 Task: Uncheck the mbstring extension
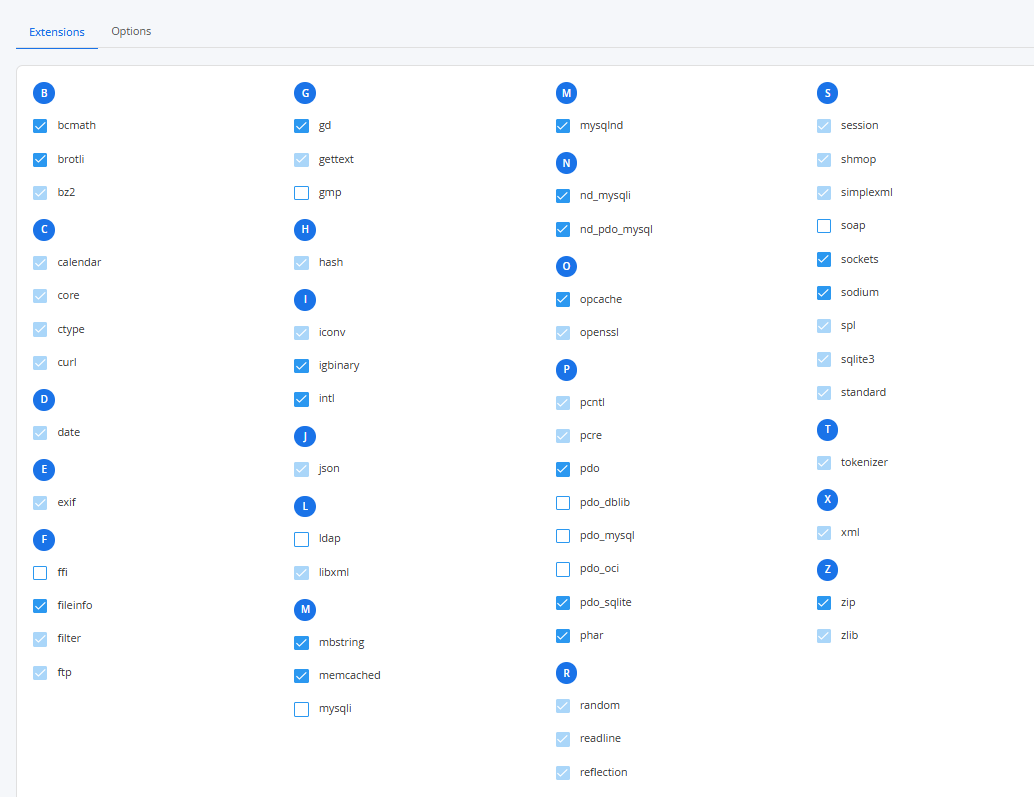click(301, 643)
